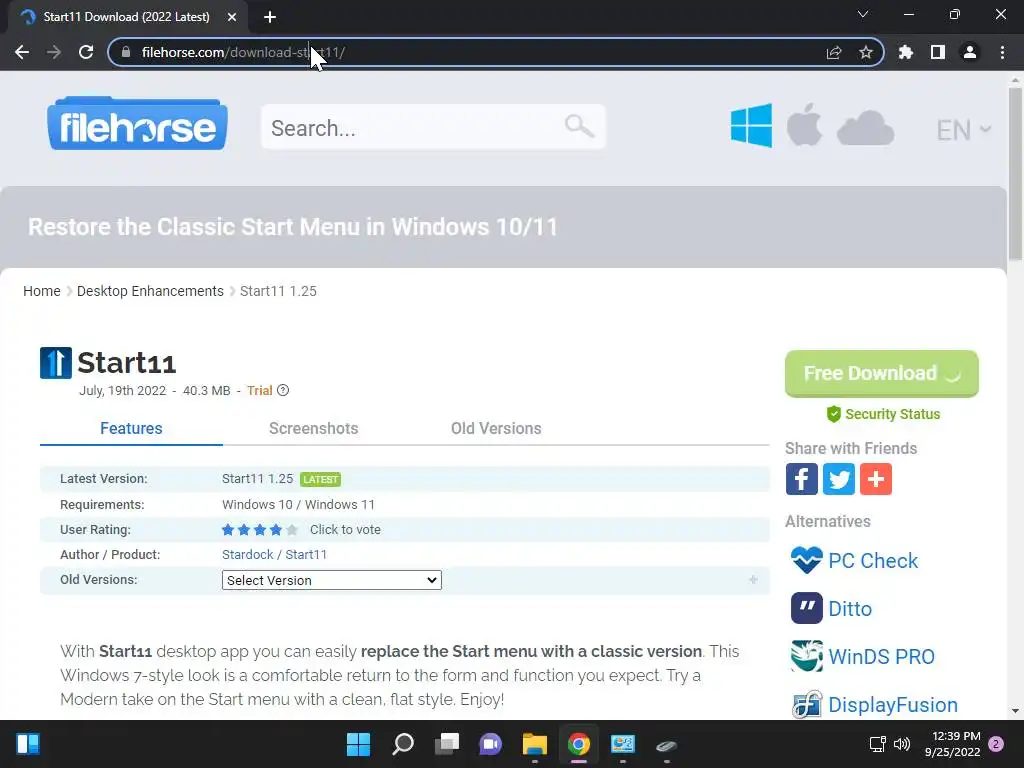Open the Windows Start menu

point(358,744)
